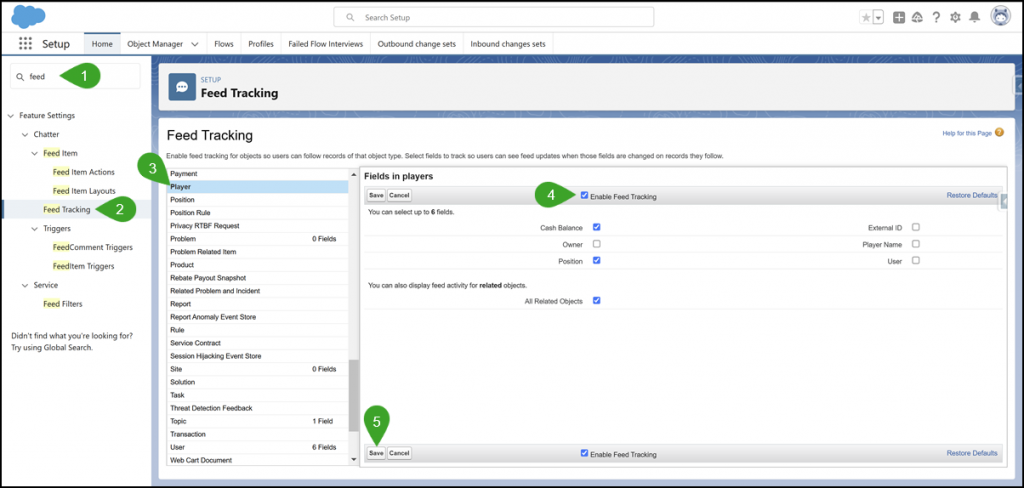Open Feed Filters in sidebar

click(x=63, y=304)
